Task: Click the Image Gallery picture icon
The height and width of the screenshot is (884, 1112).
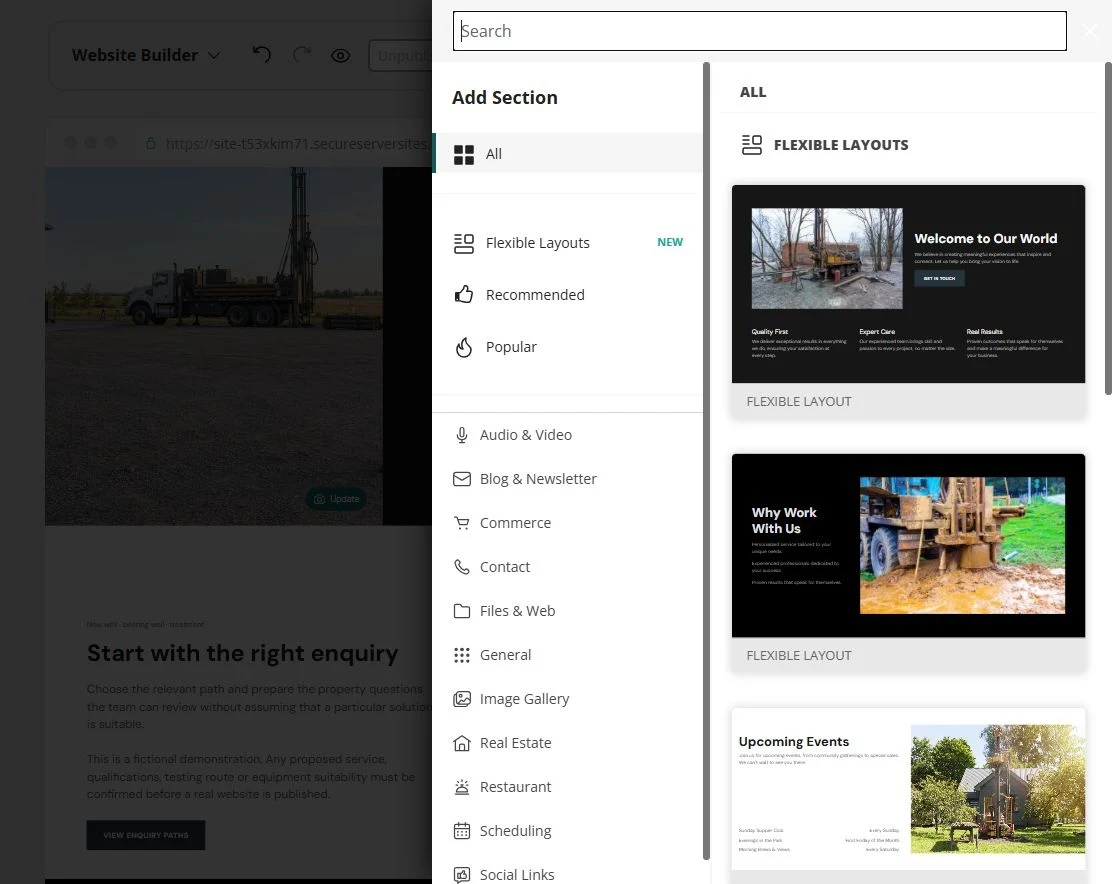Action: coord(462,699)
